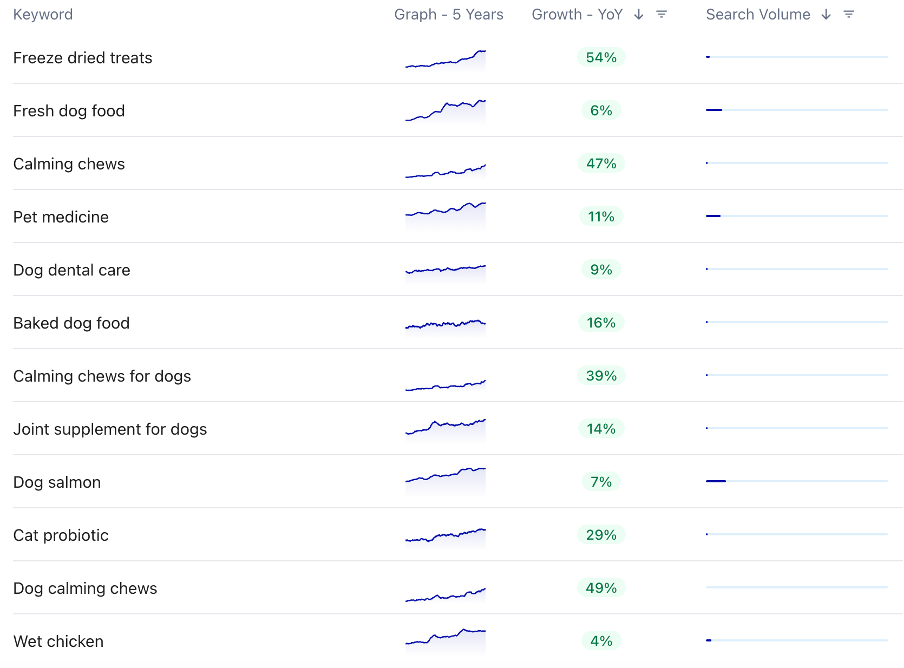
Task: Select the Keyword column header
Action: [43, 14]
